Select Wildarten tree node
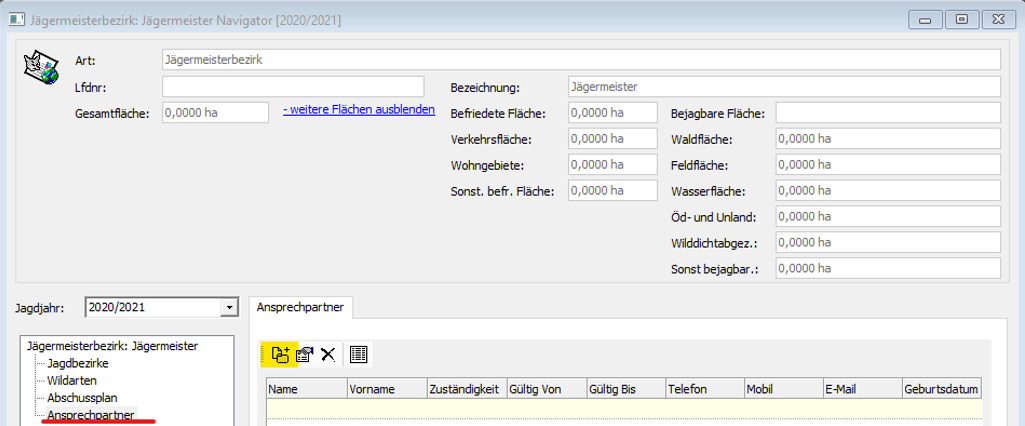1025x426 pixels. tap(73, 380)
